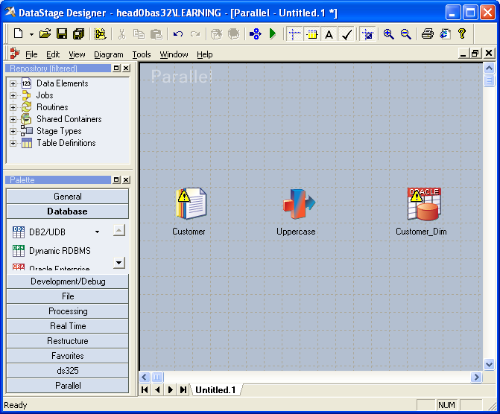Toggle the Show Annotations A button
500x414 pixels.
point(329,34)
